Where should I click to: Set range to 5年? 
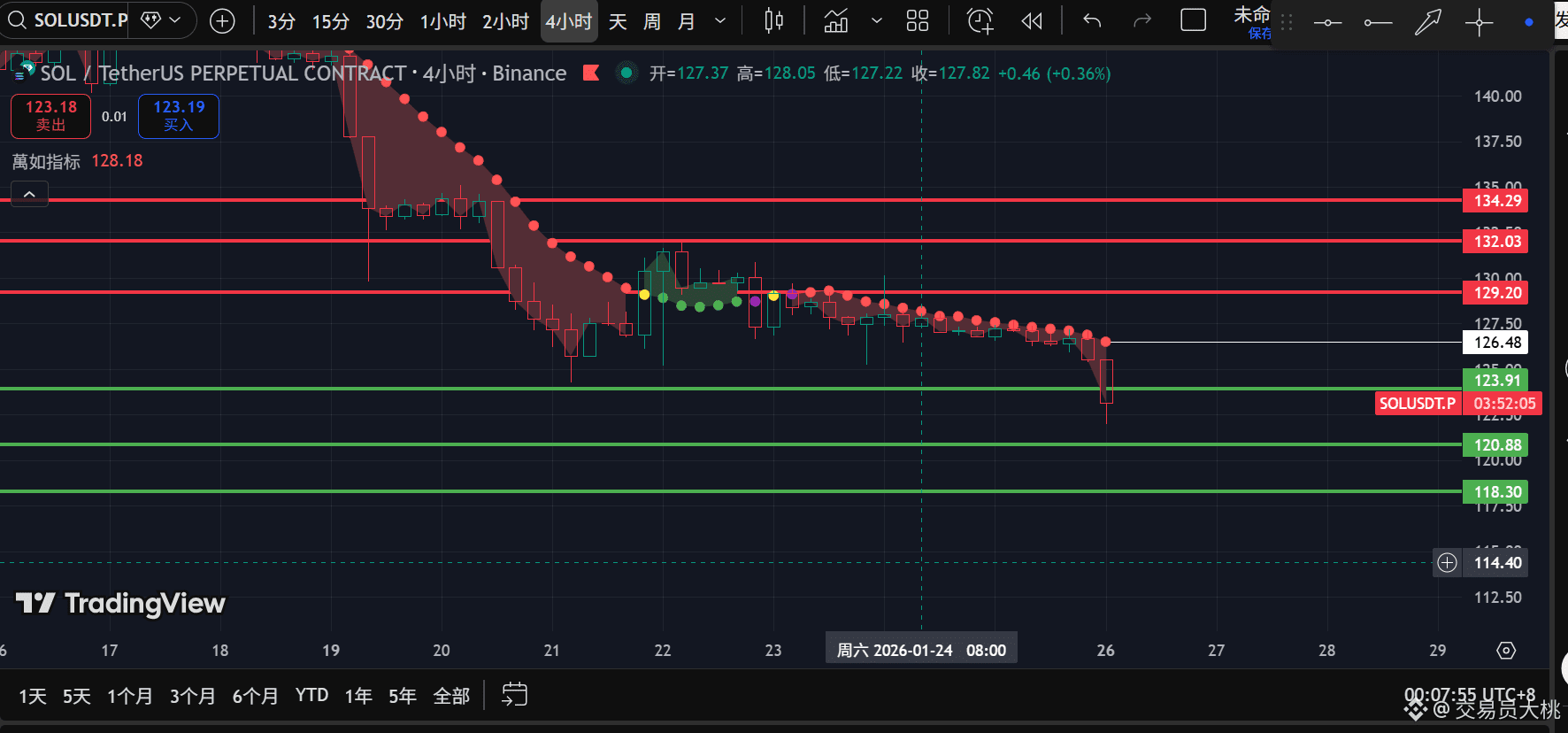403,696
